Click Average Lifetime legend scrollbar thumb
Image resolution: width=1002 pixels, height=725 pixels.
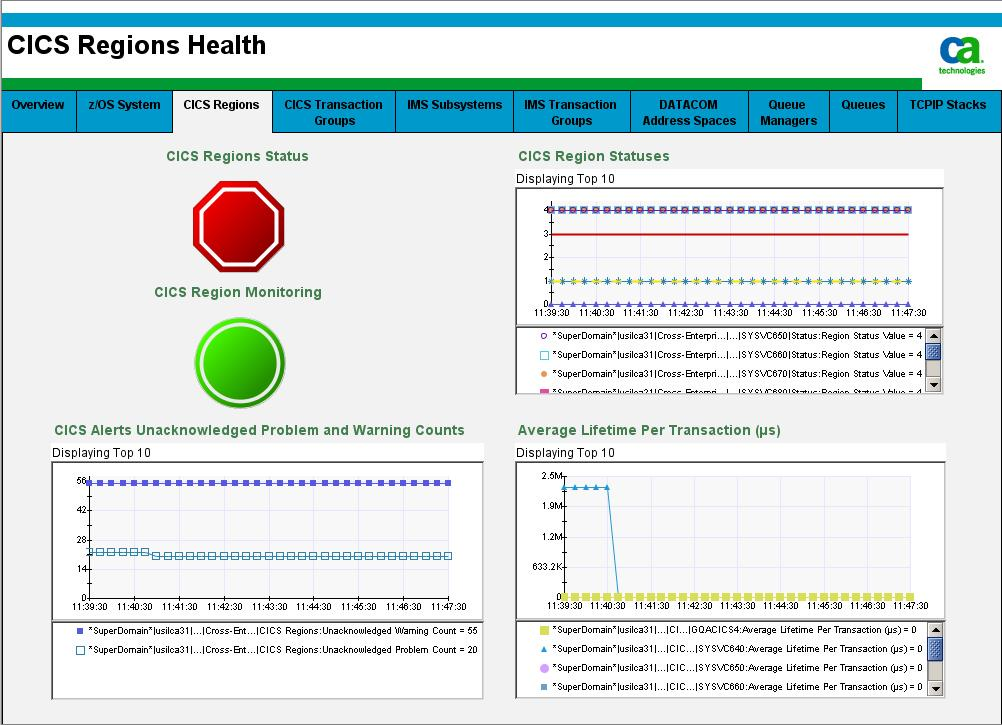tap(935, 649)
